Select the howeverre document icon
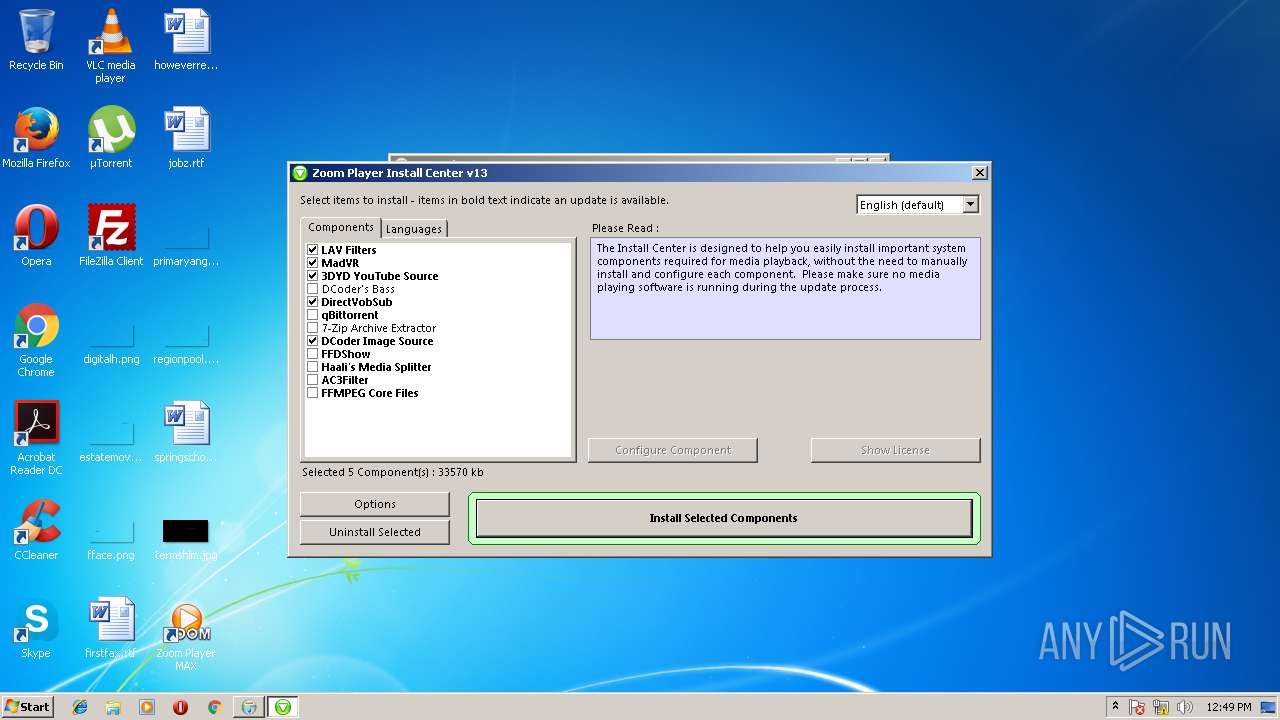This screenshot has height=720, width=1280. pyautogui.click(x=186, y=40)
